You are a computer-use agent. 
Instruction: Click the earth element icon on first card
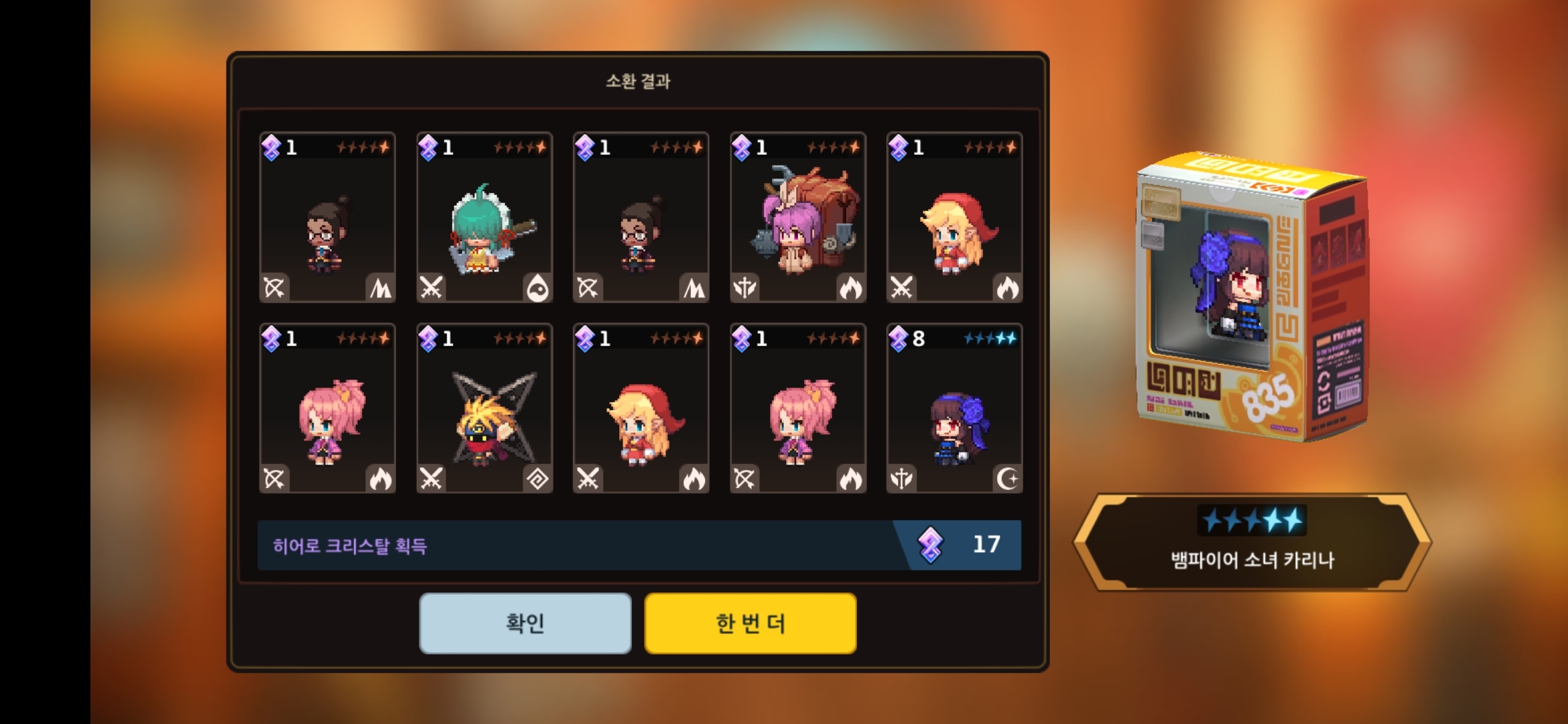point(381,288)
